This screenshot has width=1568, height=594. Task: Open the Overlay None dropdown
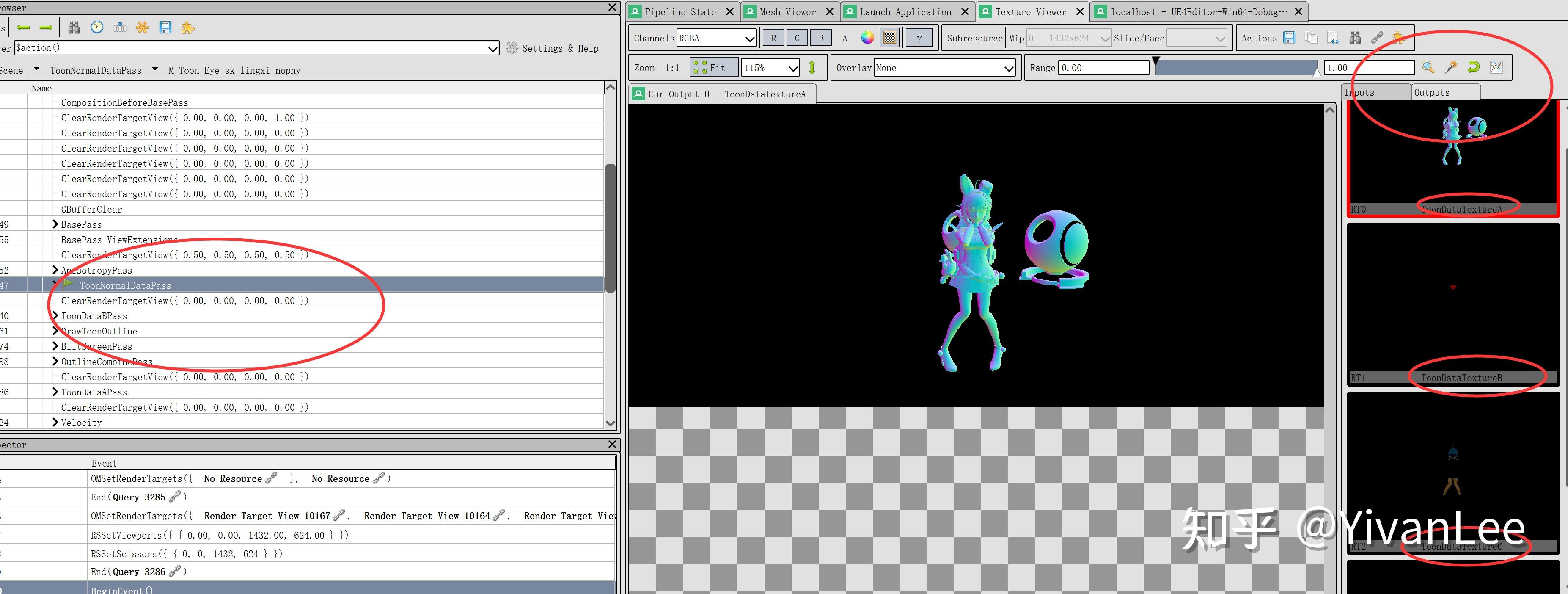944,68
